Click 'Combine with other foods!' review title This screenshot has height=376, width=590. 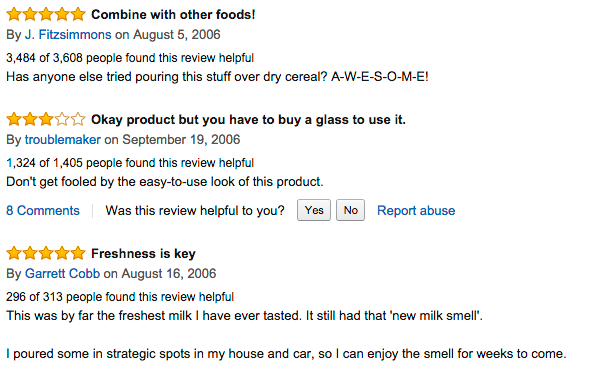pyautogui.click(x=173, y=15)
